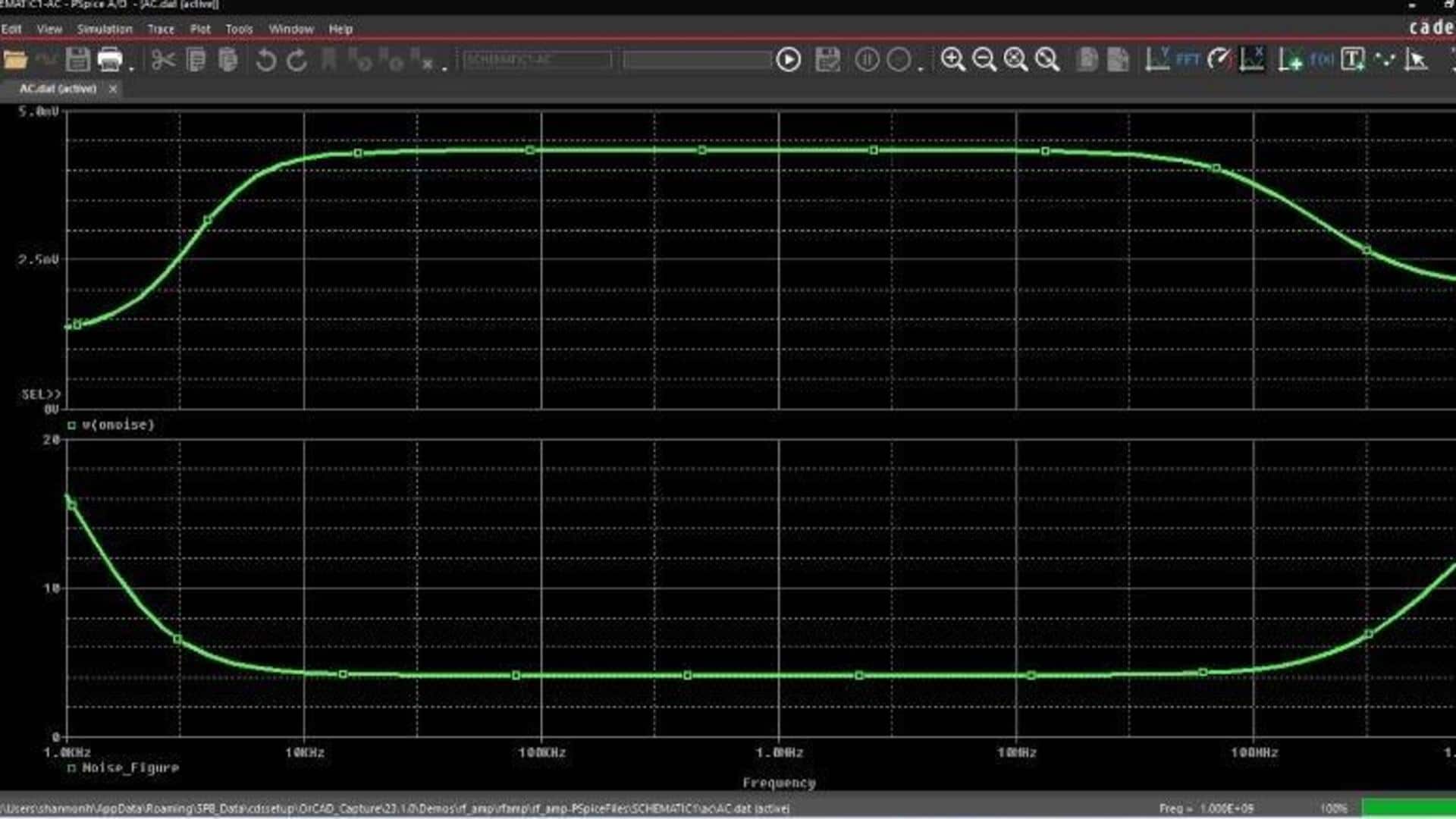The image size is (1456, 819).
Task: Click the Noise_Figure trace legend label
Action: pos(130,768)
